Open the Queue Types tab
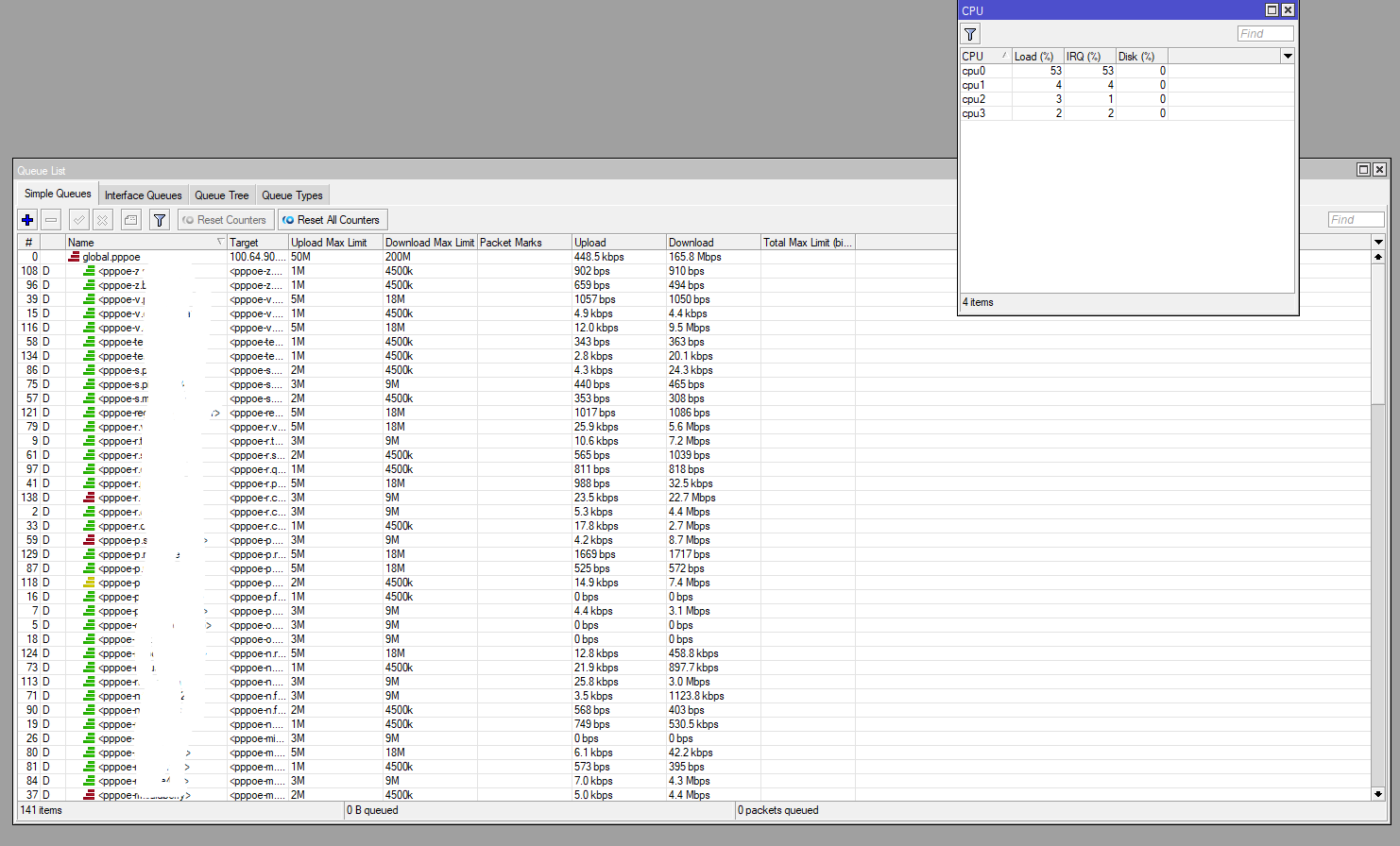The height and width of the screenshot is (846, 1400). [x=292, y=195]
